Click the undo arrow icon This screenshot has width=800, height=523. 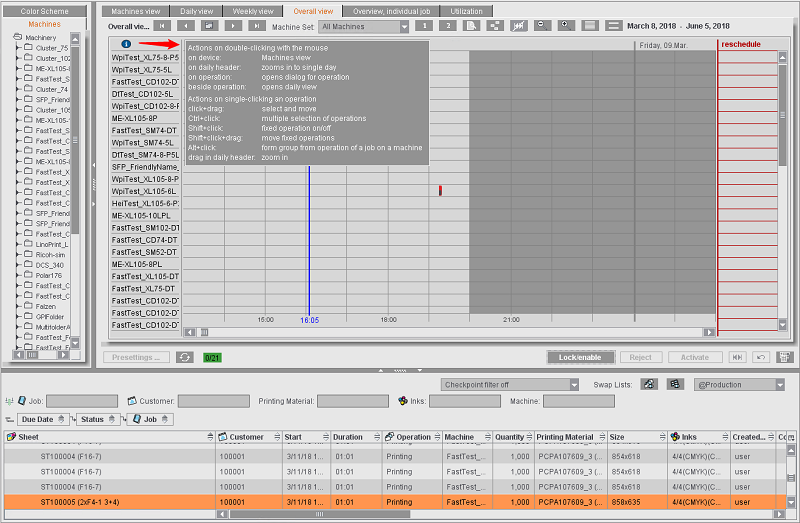click(761, 357)
